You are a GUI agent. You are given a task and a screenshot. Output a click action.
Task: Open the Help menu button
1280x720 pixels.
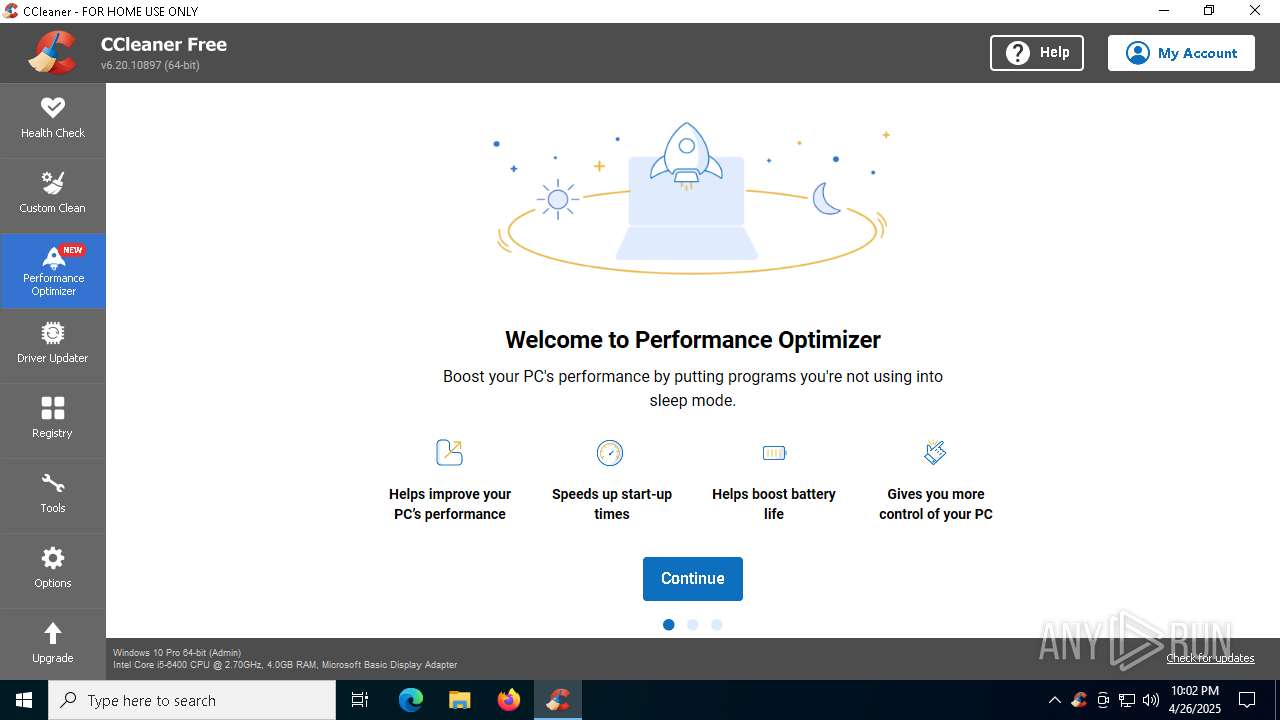coord(1036,53)
